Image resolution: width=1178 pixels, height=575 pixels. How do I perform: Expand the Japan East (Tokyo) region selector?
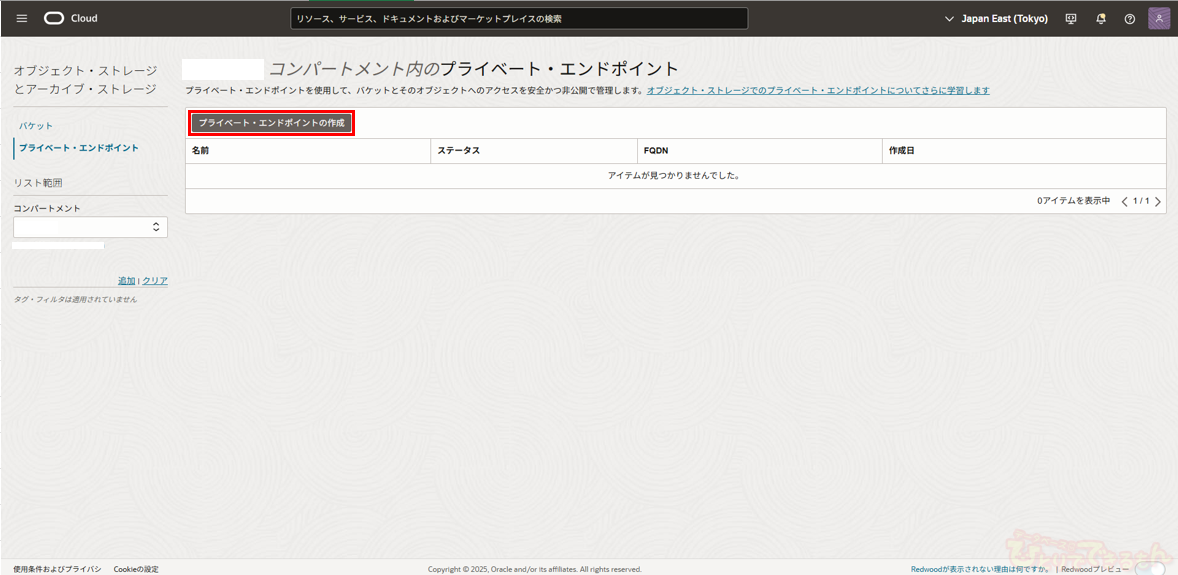point(996,19)
